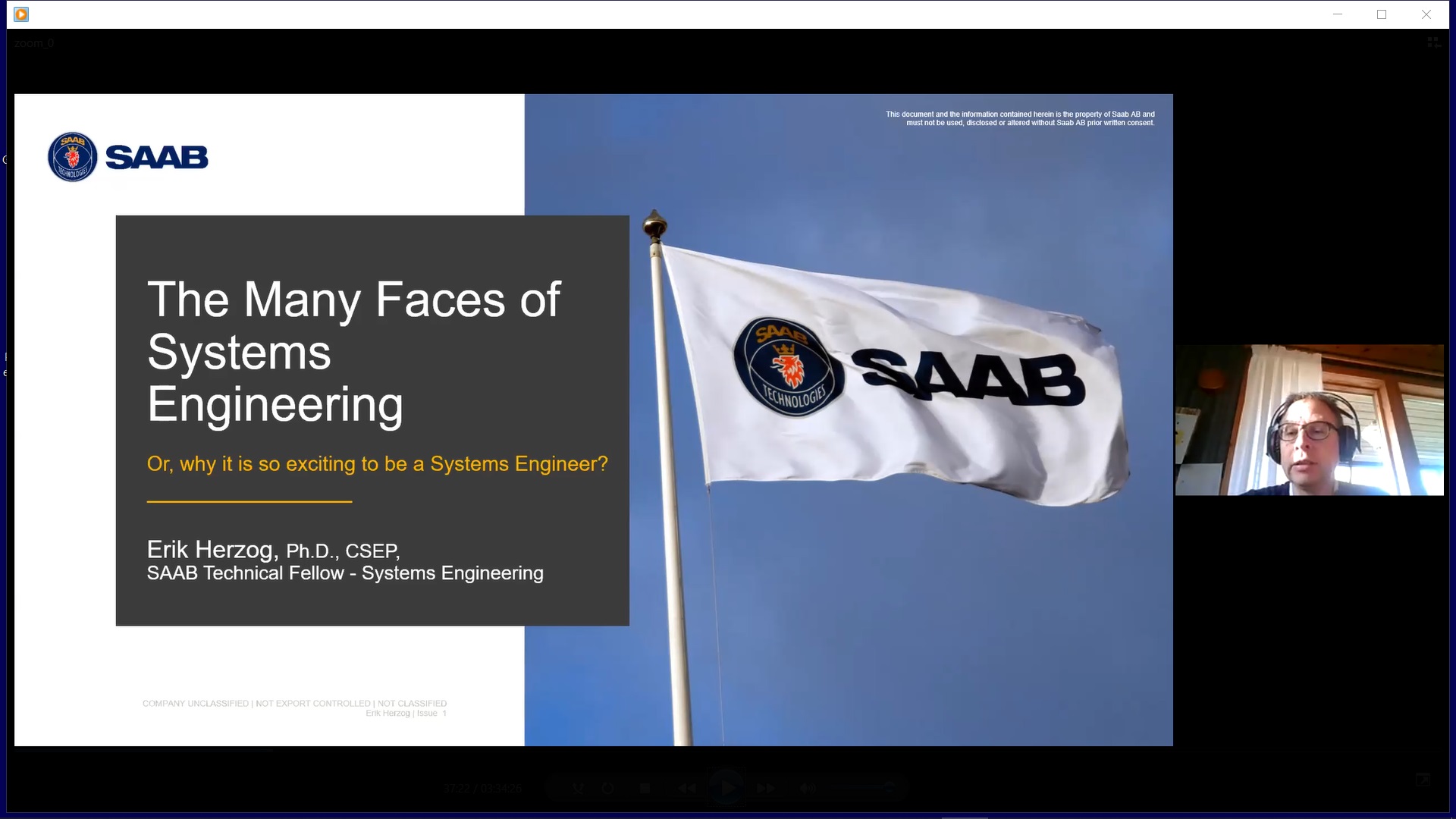Screen dimensions: 1456x819
Task: Click the SAAB presentation slide in the video
Action: [x=594, y=420]
